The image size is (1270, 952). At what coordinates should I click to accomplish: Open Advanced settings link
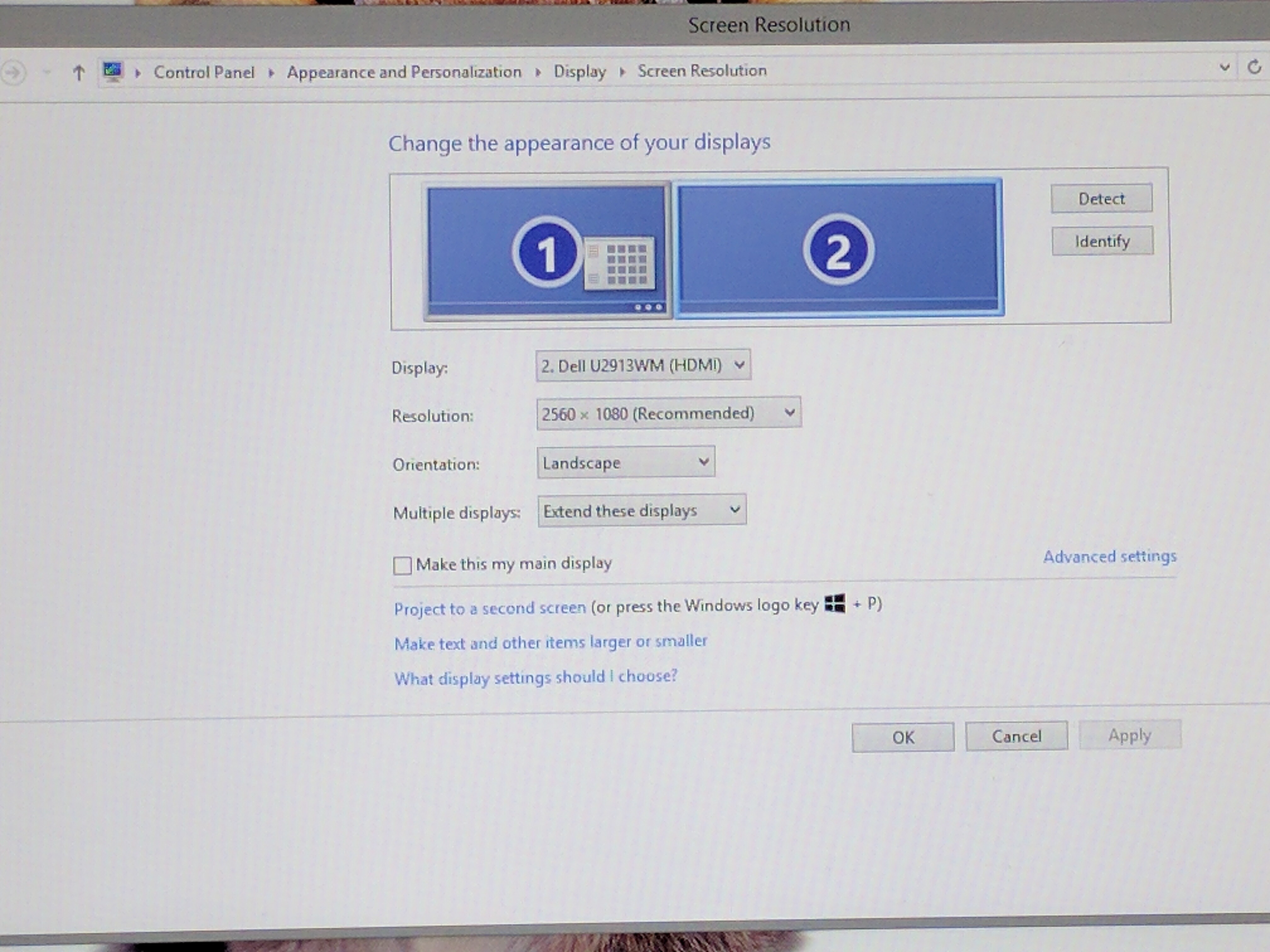click(1109, 556)
